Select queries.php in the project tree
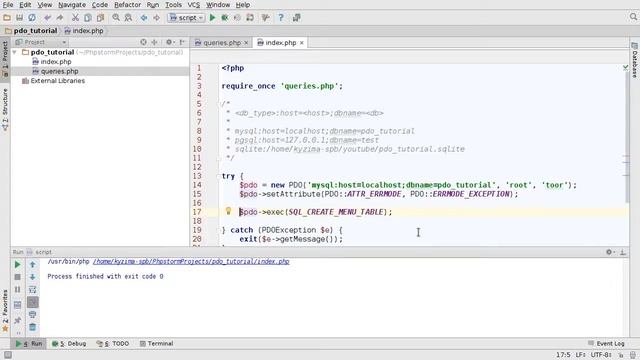Image resolution: width=640 pixels, height=360 pixels. pos(60,71)
